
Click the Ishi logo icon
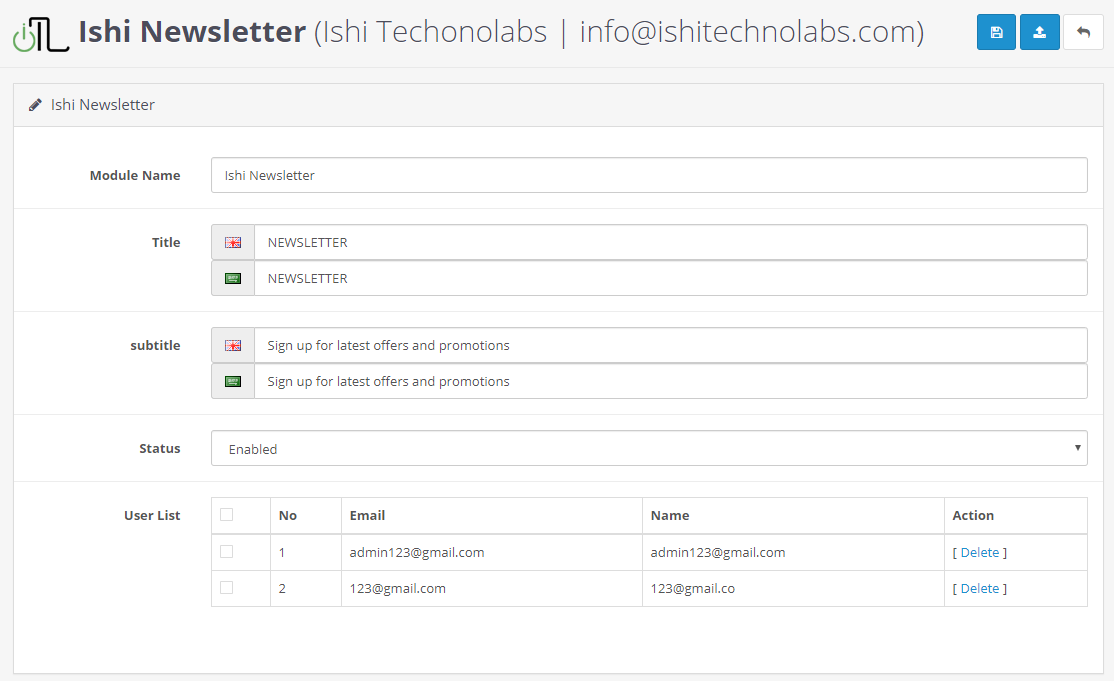click(x=41, y=33)
